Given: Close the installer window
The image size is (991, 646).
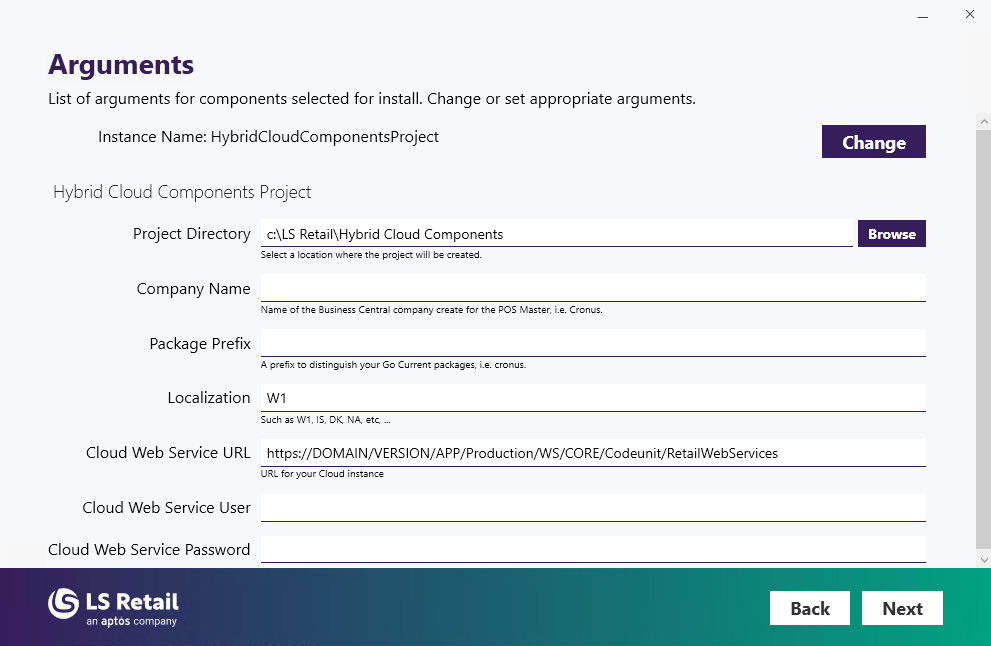Looking at the screenshot, I should click(x=969, y=15).
